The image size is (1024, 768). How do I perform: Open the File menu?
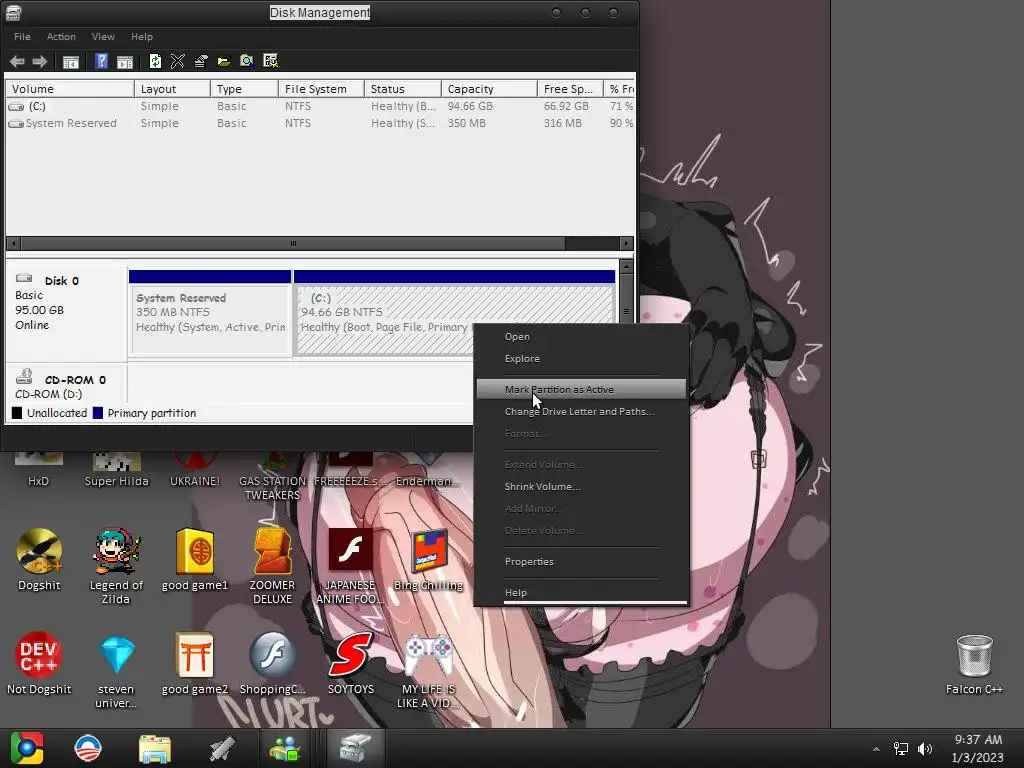click(22, 37)
